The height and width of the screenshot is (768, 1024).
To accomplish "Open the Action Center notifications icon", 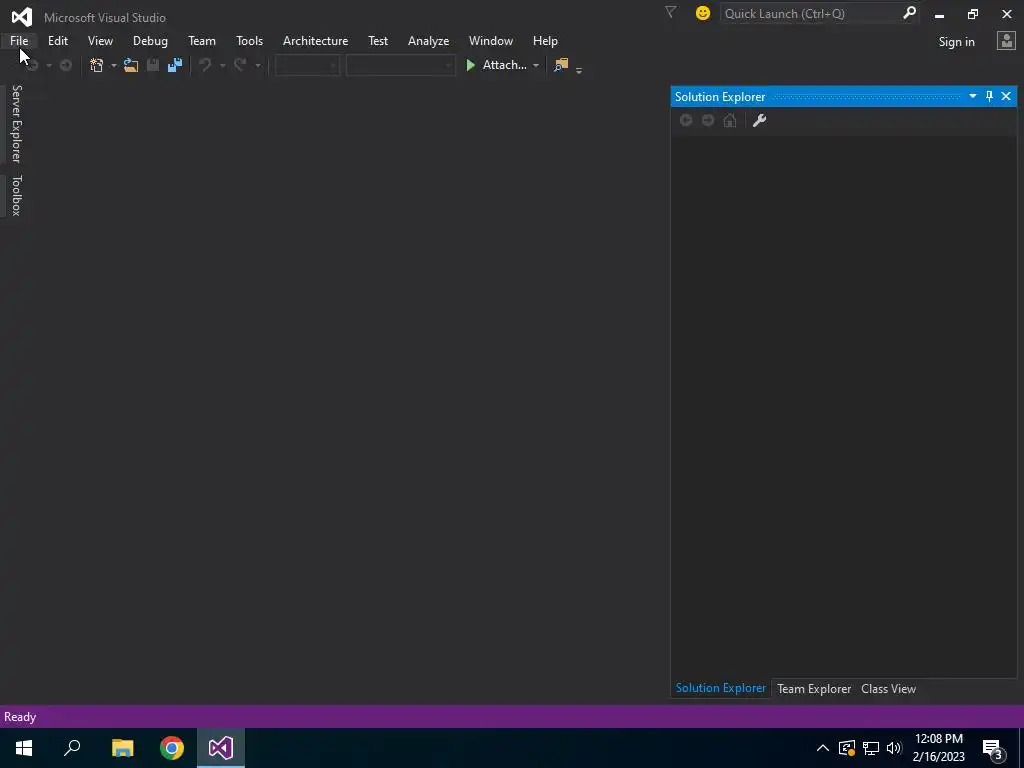I will pos(993,748).
